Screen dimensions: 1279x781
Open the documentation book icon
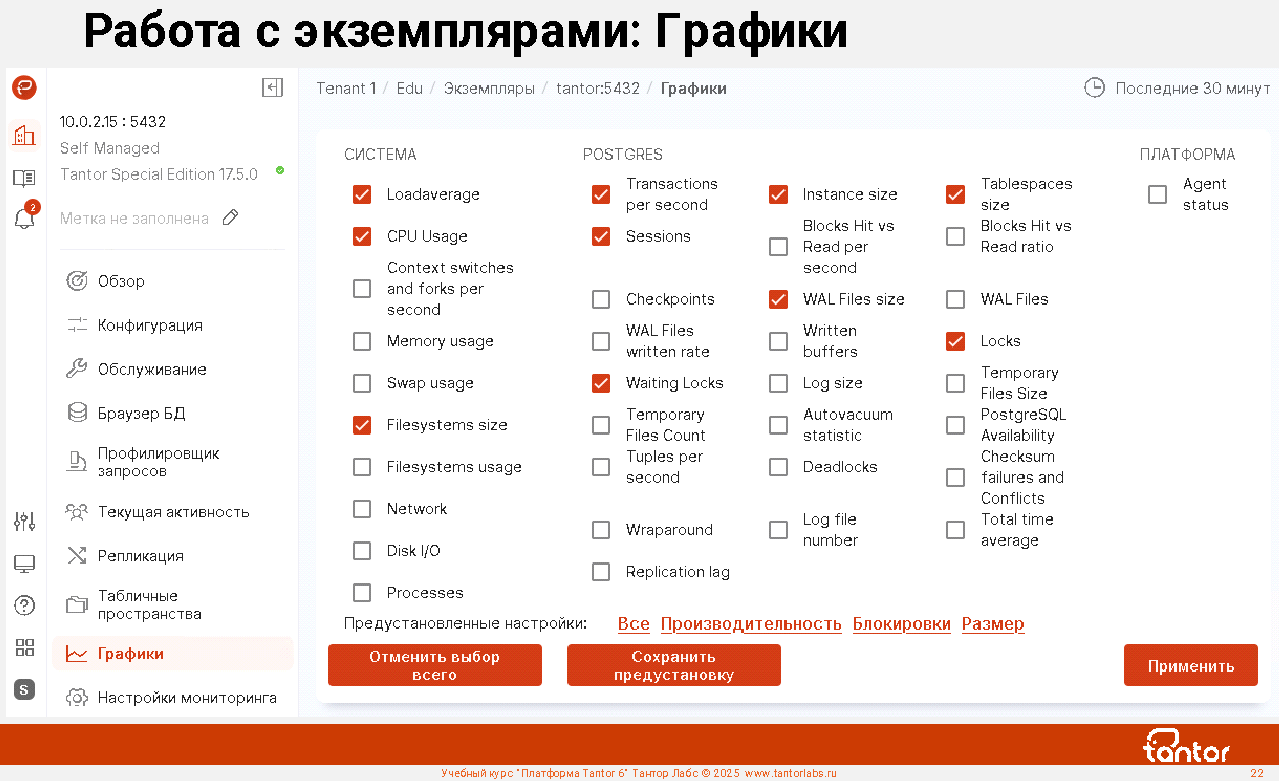pos(25,178)
